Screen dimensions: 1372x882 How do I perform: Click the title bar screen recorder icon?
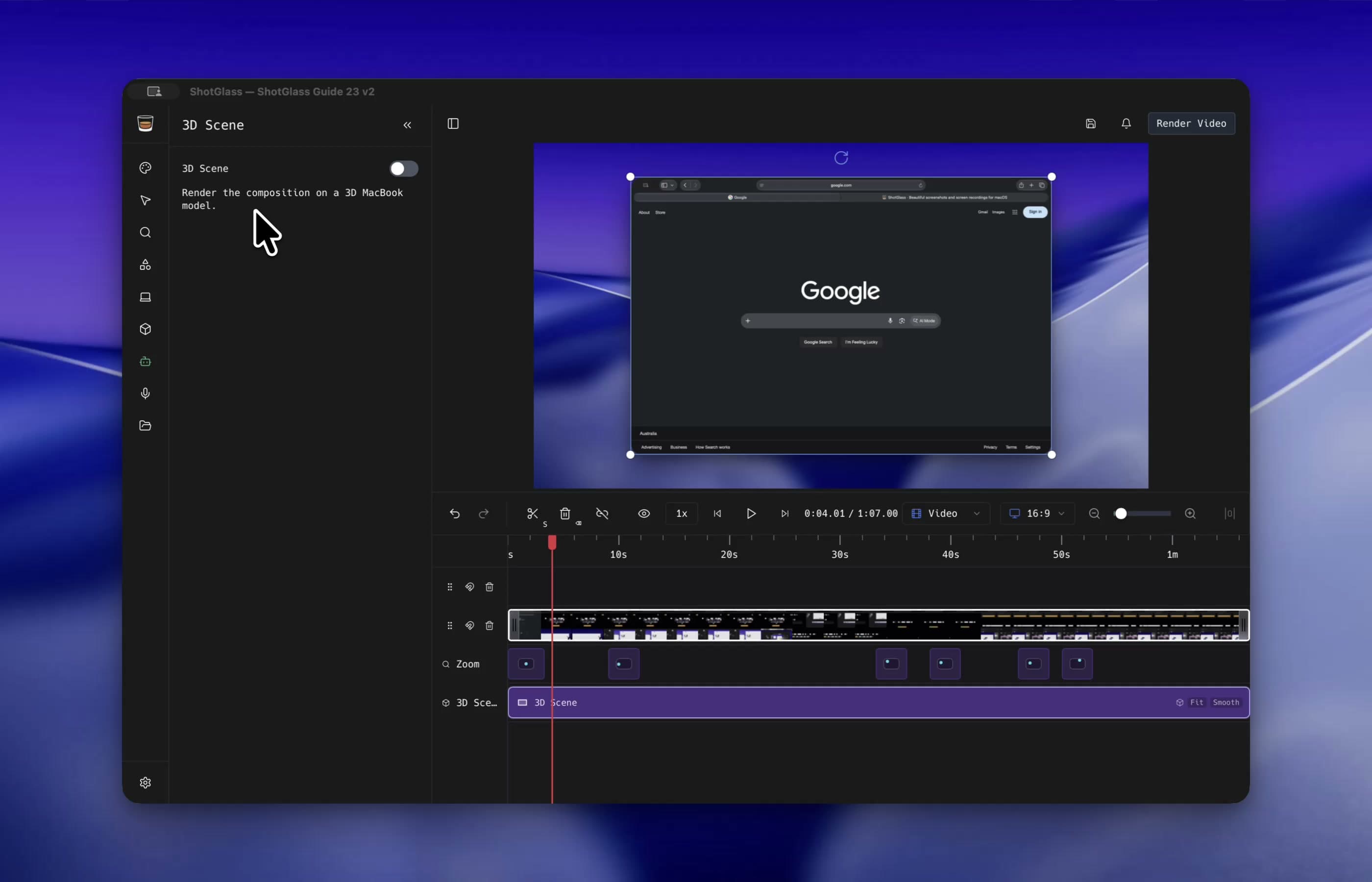click(x=154, y=91)
